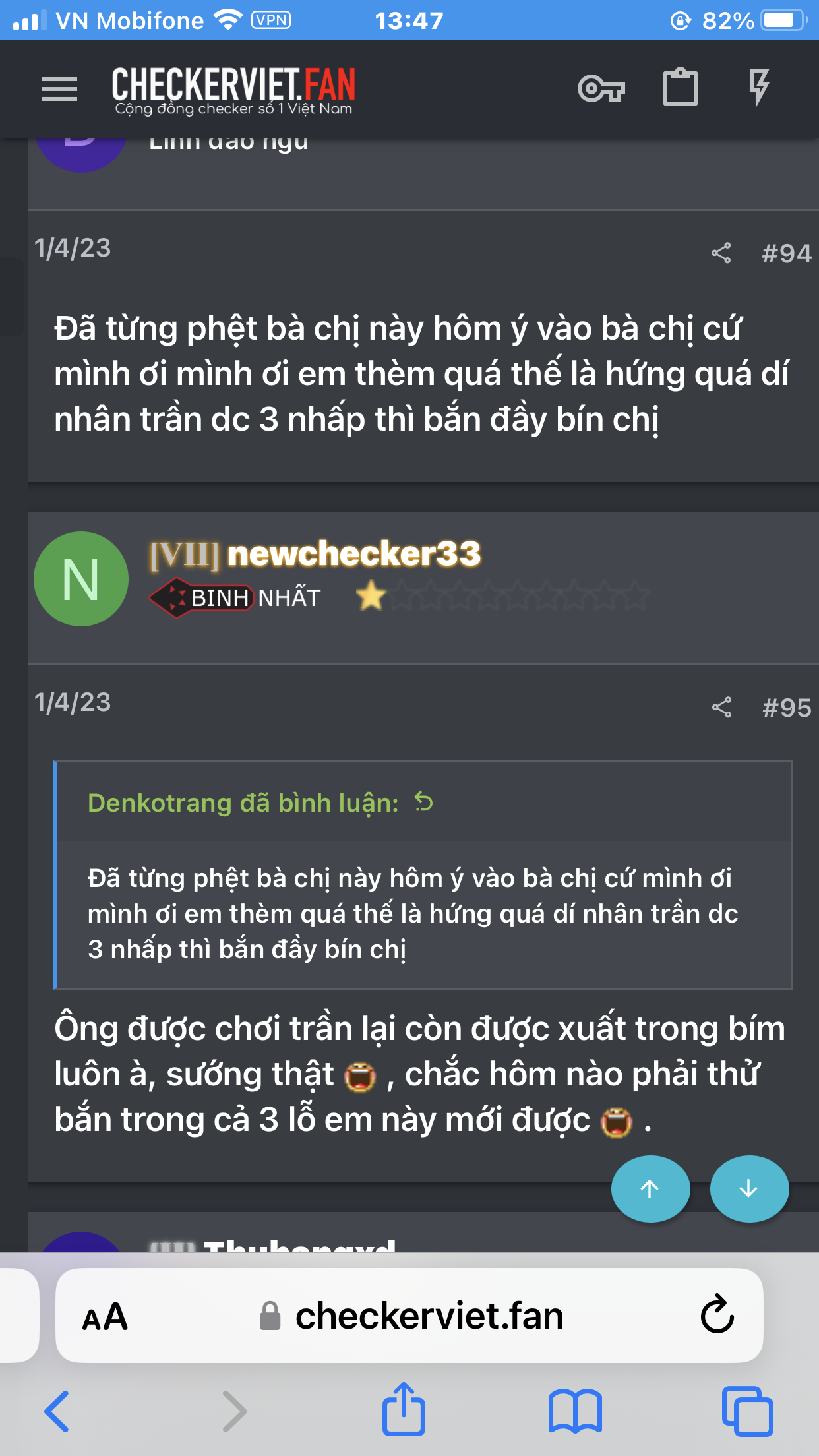Tap the checkerviet.fan address bar
This screenshot has height=1456, width=819.
point(409,1316)
